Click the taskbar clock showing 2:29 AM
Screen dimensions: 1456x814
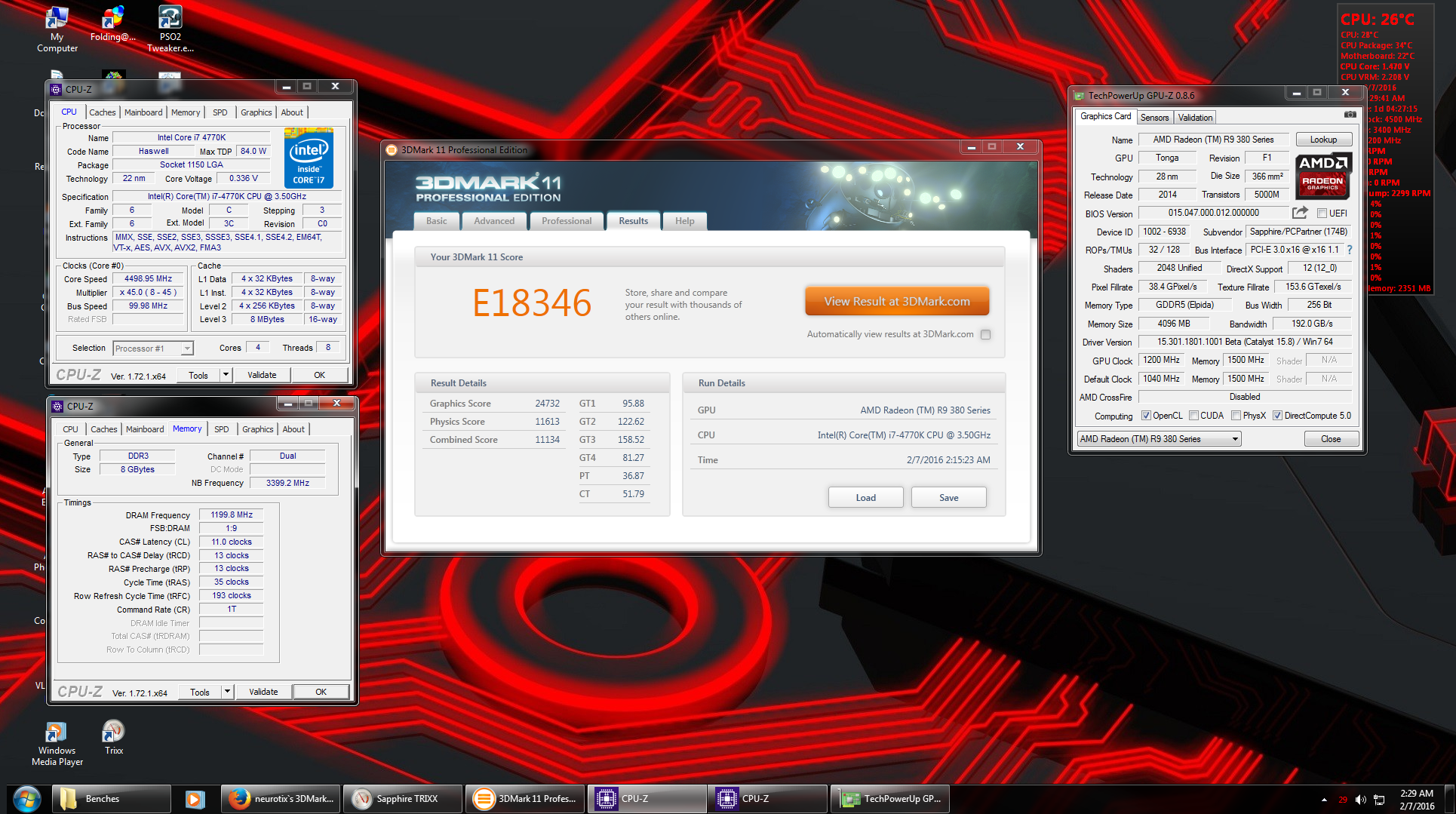click(x=1417, y=800)
